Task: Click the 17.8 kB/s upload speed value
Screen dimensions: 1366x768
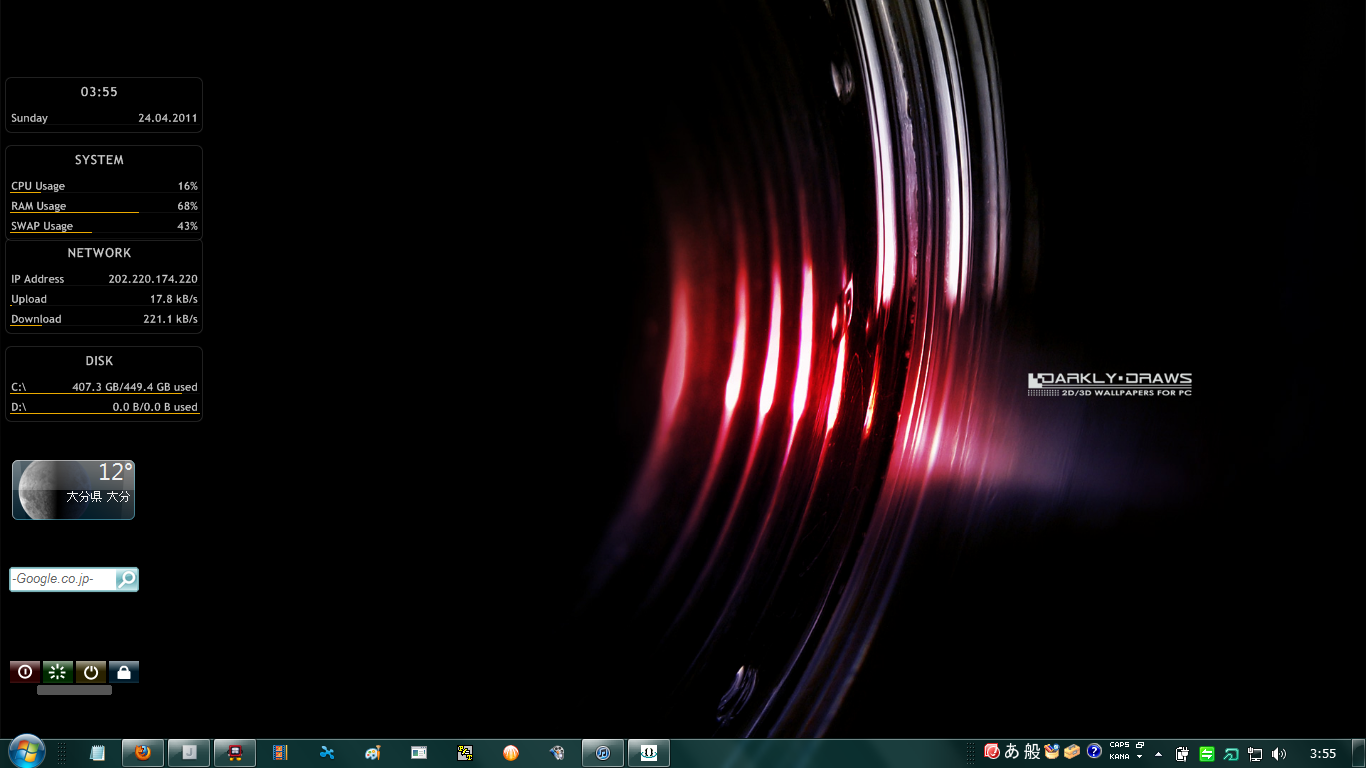Action: (174, 299)
